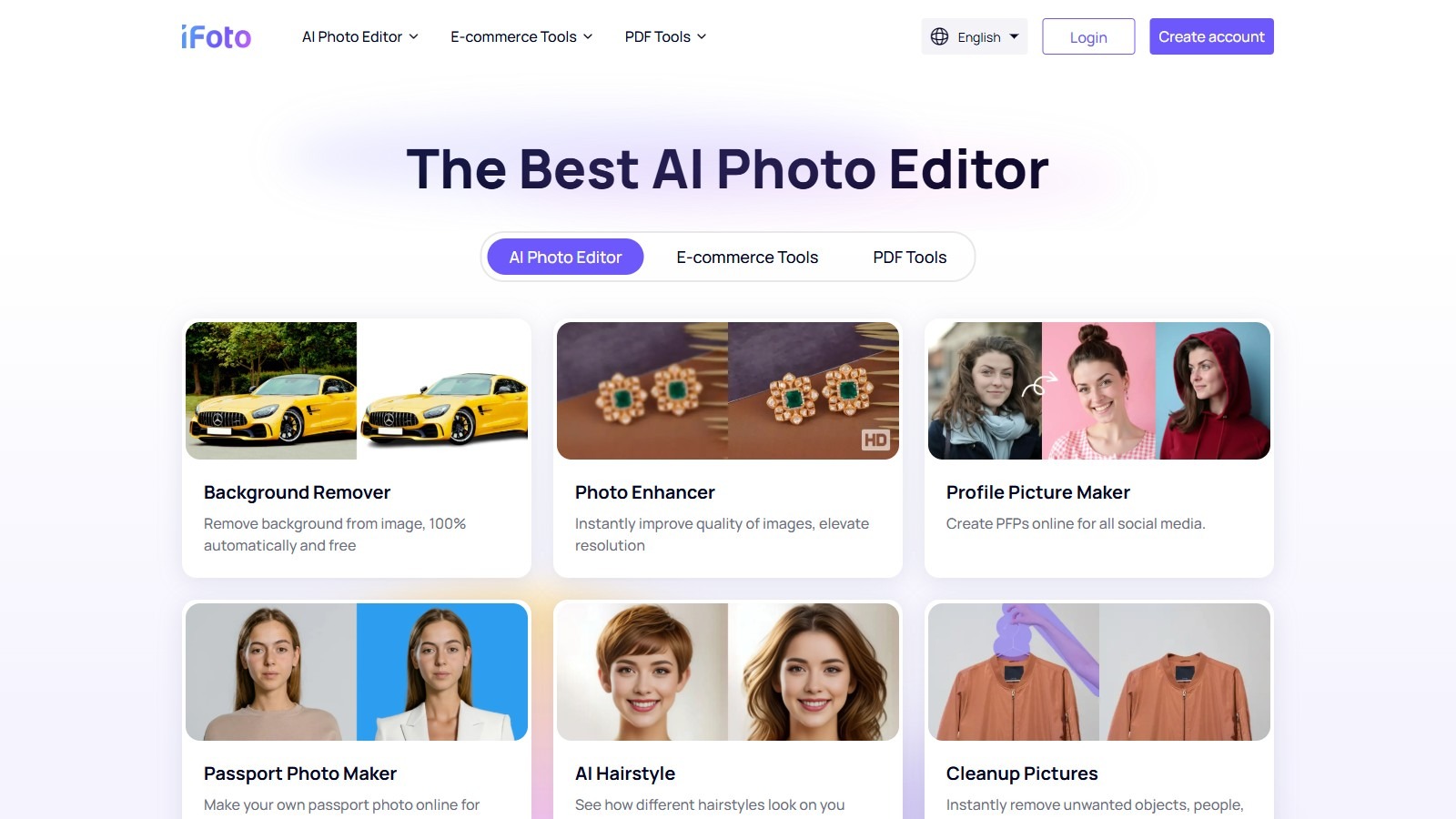Open the English language dropdown
This screenshot has width=1456, height=819.
(x=975, y=36)
